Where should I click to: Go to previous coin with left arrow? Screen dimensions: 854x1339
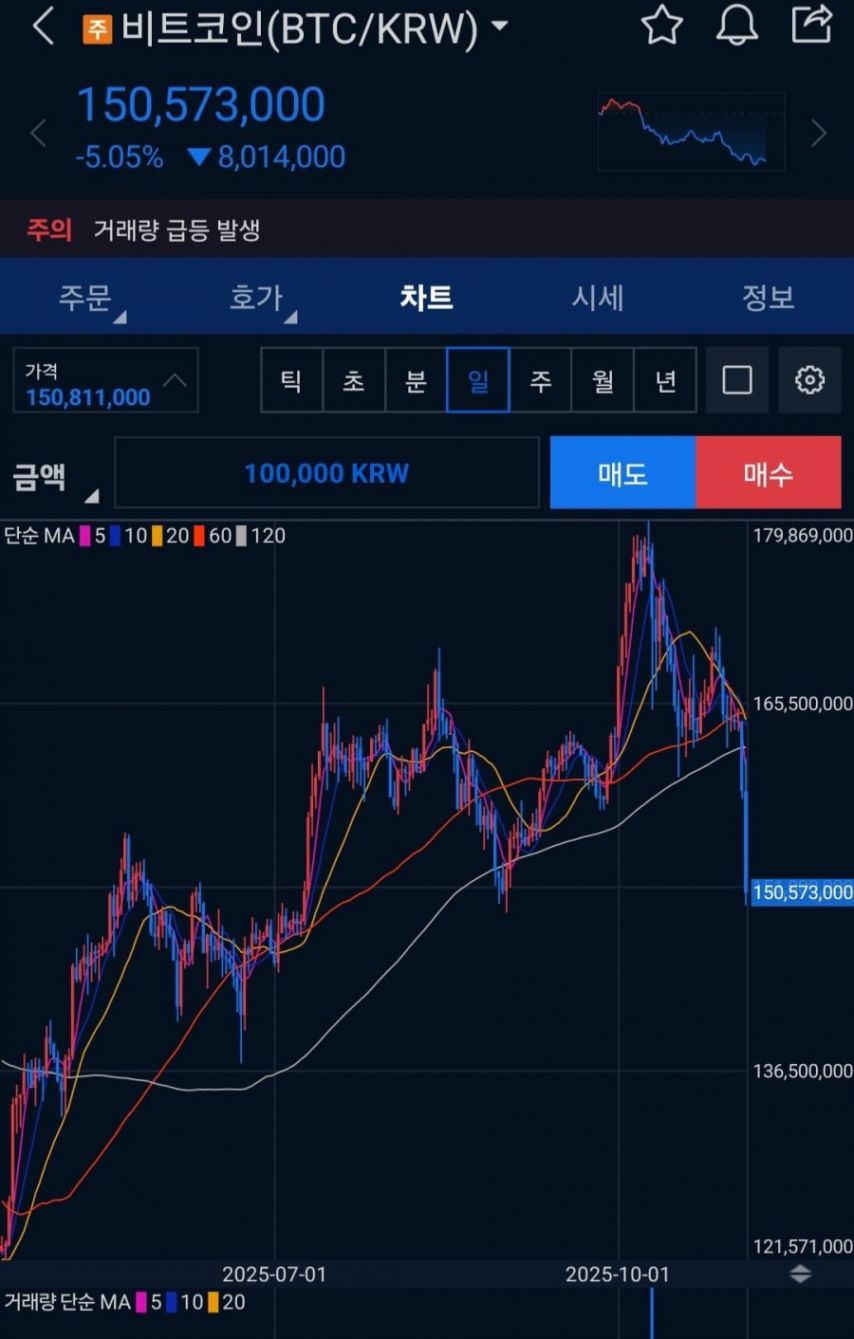tap(38, 133)
